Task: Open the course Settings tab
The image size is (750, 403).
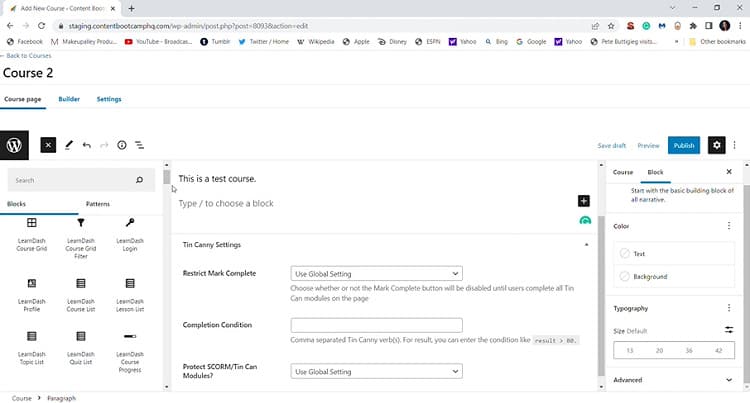Action: (x=109, y=99)
